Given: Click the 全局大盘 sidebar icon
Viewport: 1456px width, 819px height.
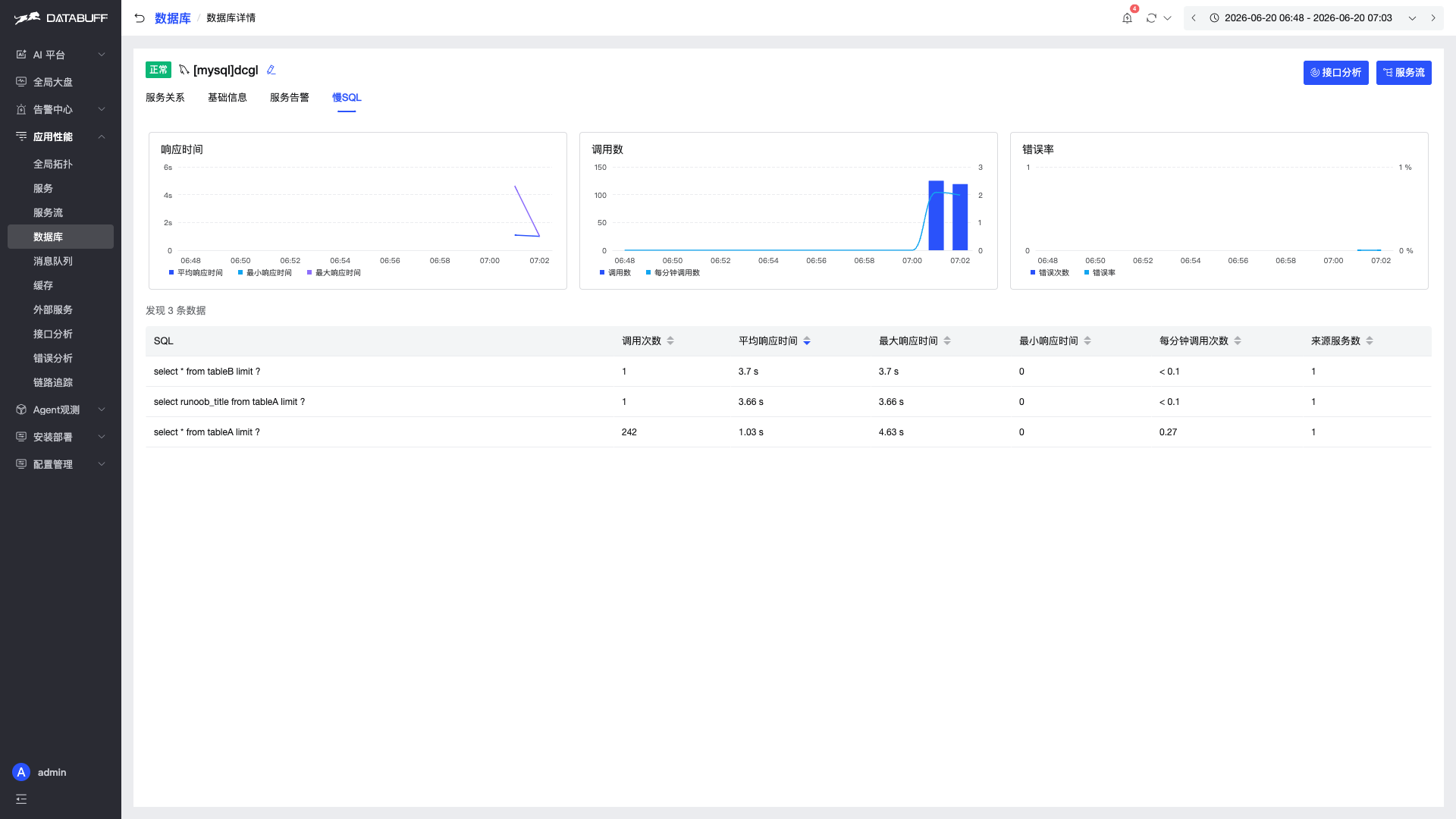Looking at the screenshot, I should (x=21, y=82).
